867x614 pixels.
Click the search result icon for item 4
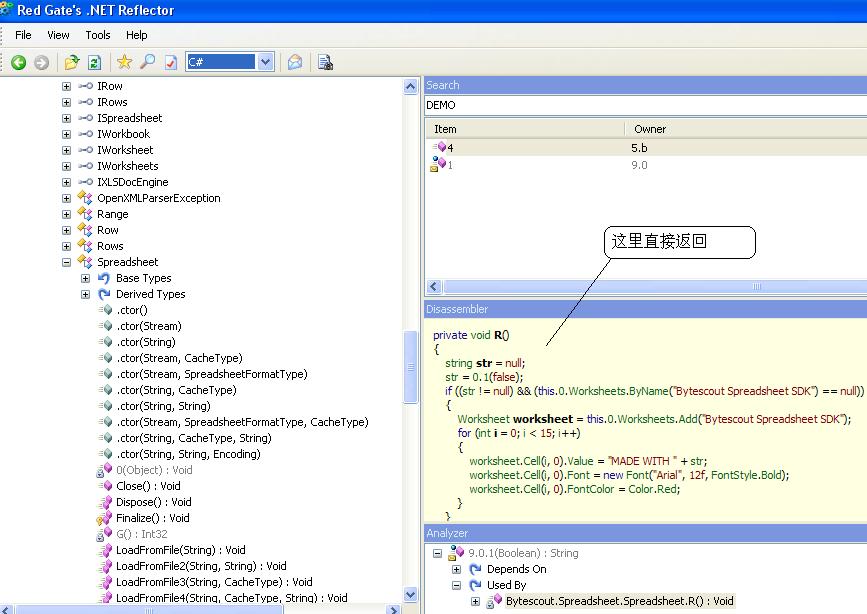[439, 147]
